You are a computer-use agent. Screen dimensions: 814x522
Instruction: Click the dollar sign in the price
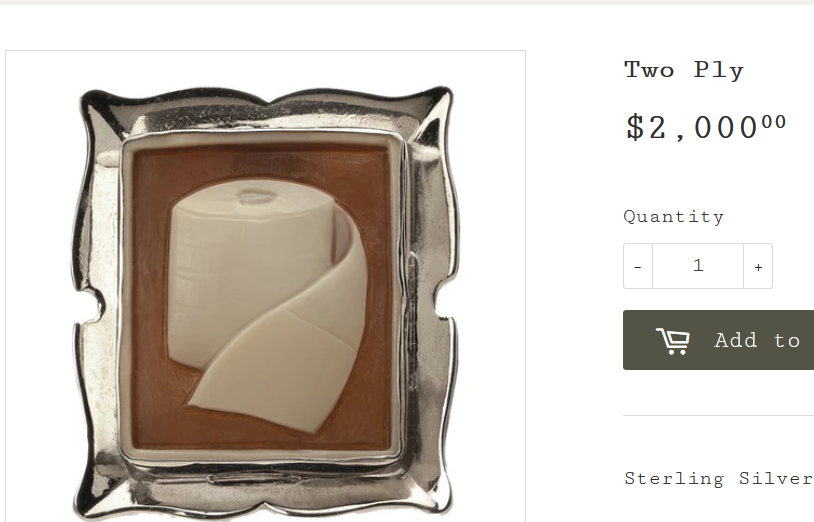[x=635, y=128]
